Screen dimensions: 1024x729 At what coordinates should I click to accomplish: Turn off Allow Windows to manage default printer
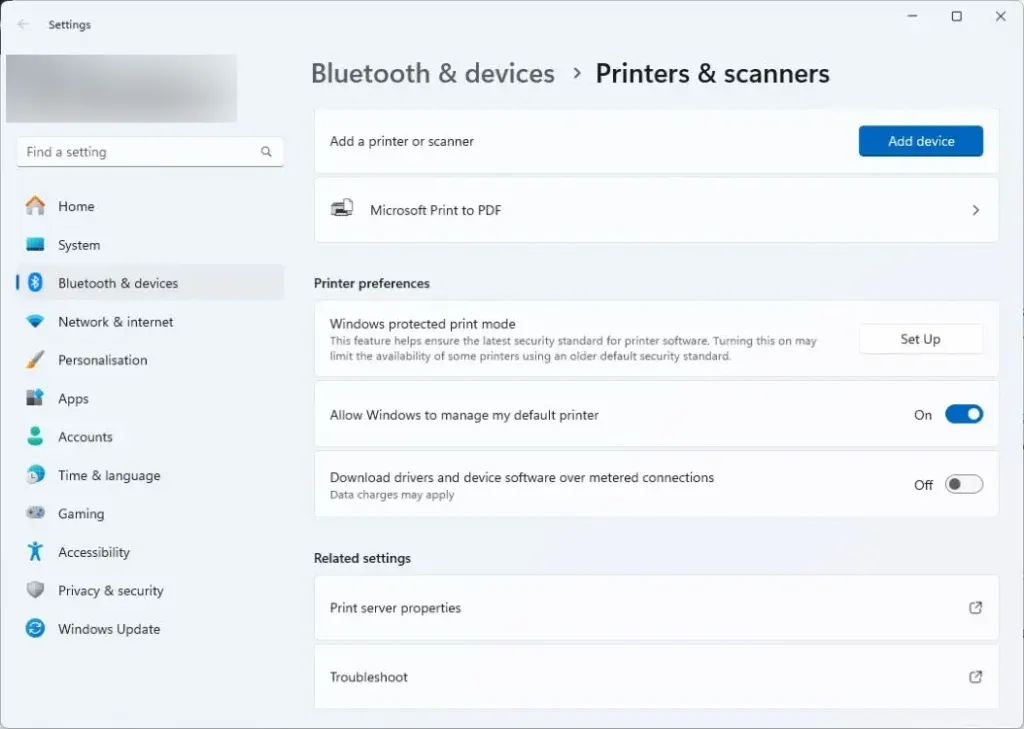pos(964,415)
